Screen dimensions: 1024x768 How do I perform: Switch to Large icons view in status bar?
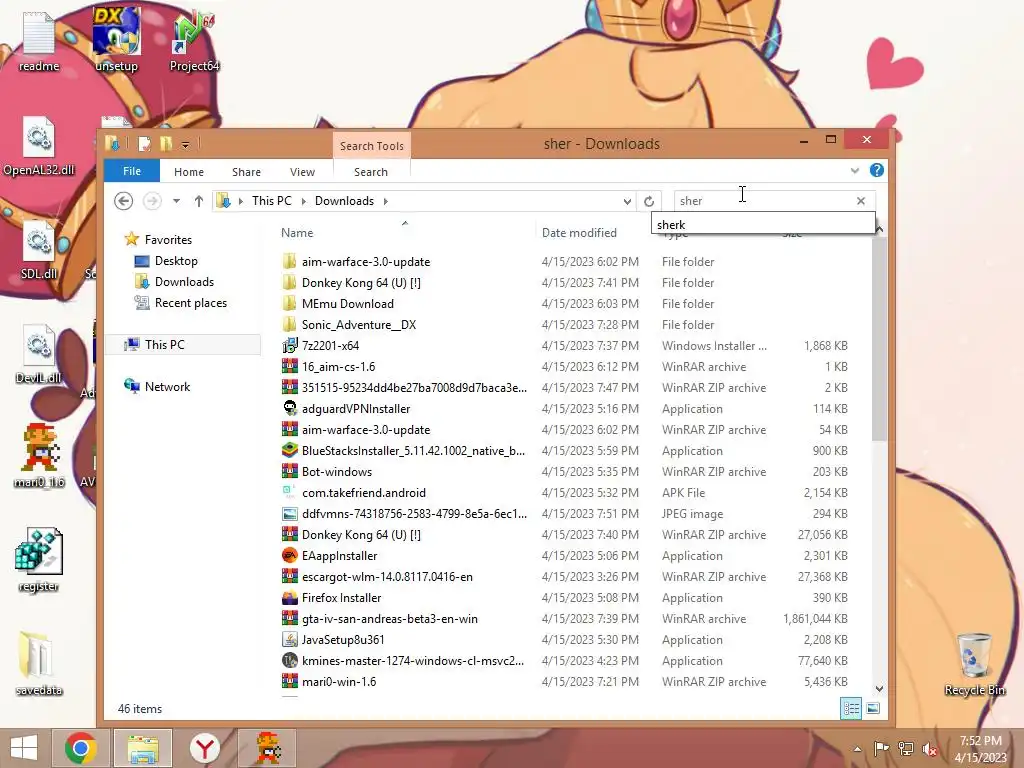pyautogui.click(x=873, y=709)
